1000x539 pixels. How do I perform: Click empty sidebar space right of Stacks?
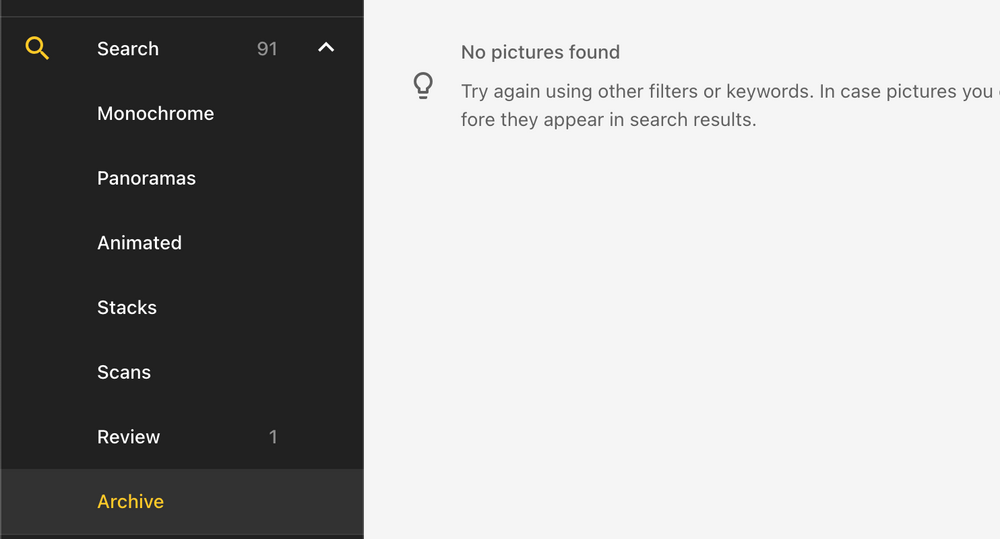255,307
